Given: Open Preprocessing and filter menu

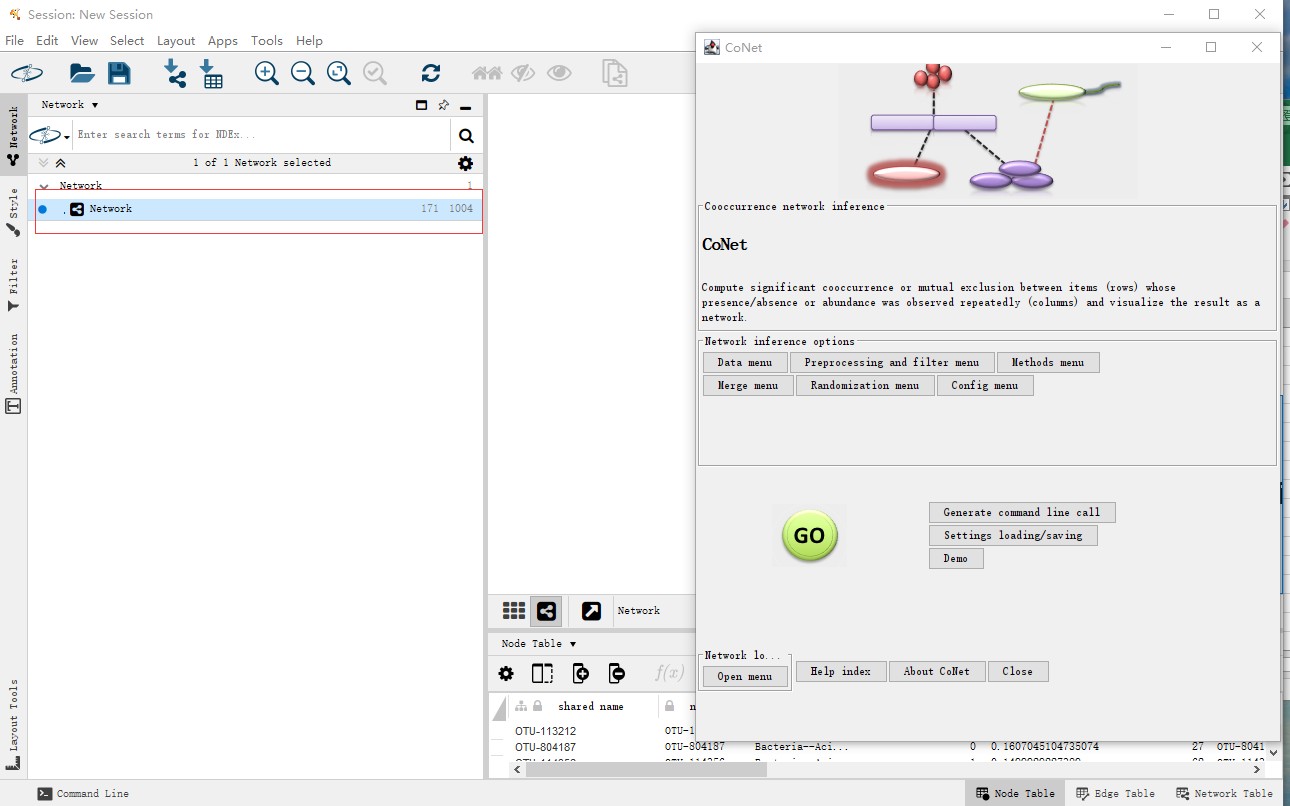Looking at the screenshot, I should [x=892, y=362].
